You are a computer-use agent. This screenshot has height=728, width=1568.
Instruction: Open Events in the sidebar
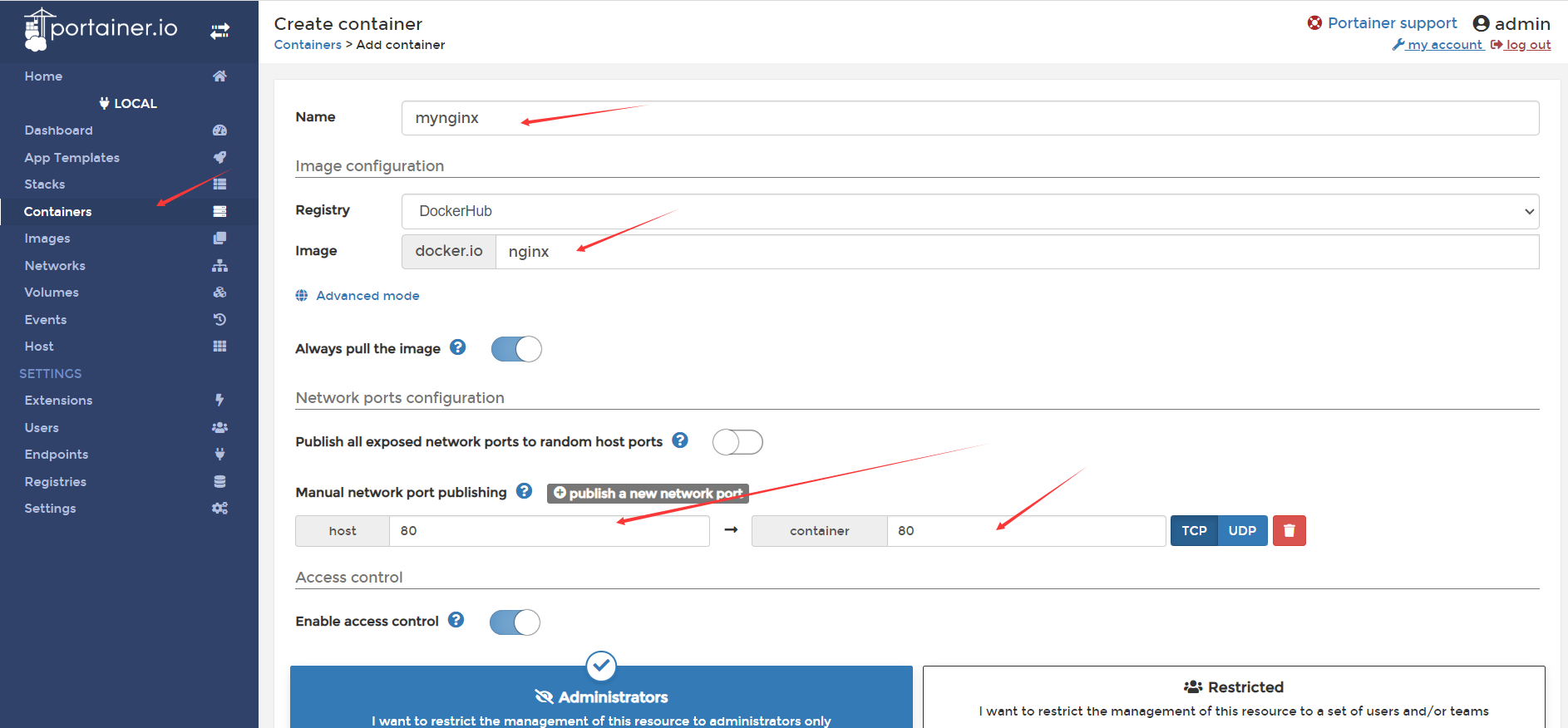tap(46, 320)
